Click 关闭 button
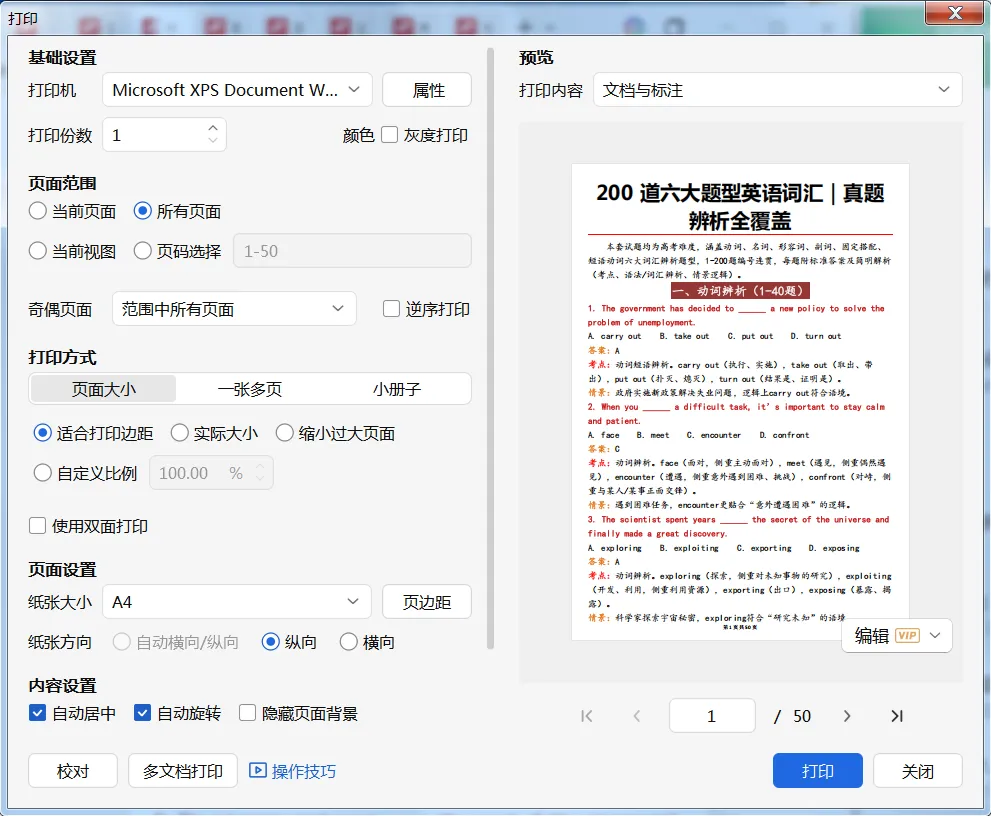 [x=918, y=770]
